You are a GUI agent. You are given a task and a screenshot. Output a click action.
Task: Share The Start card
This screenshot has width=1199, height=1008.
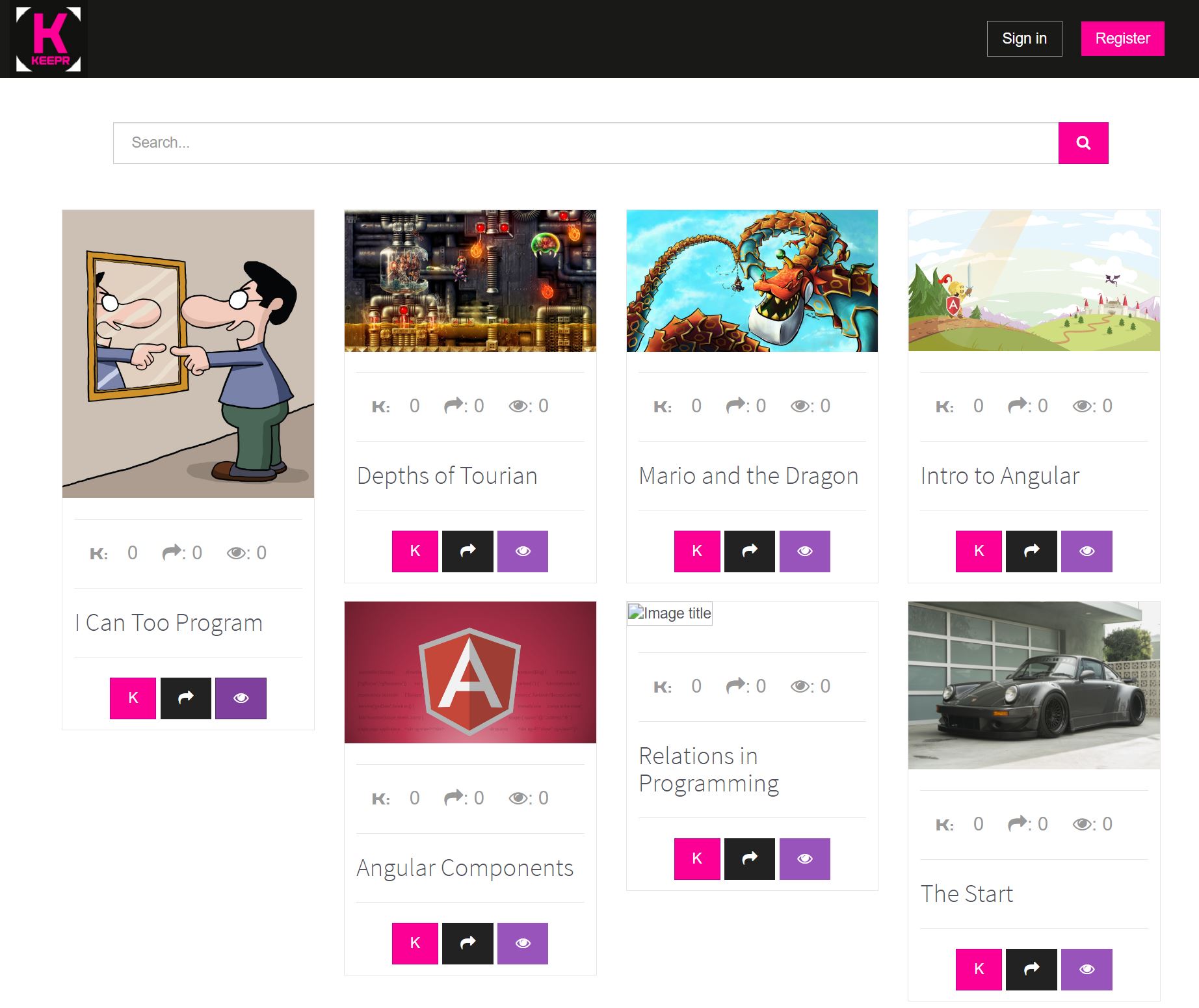(x=1031, y=970)
